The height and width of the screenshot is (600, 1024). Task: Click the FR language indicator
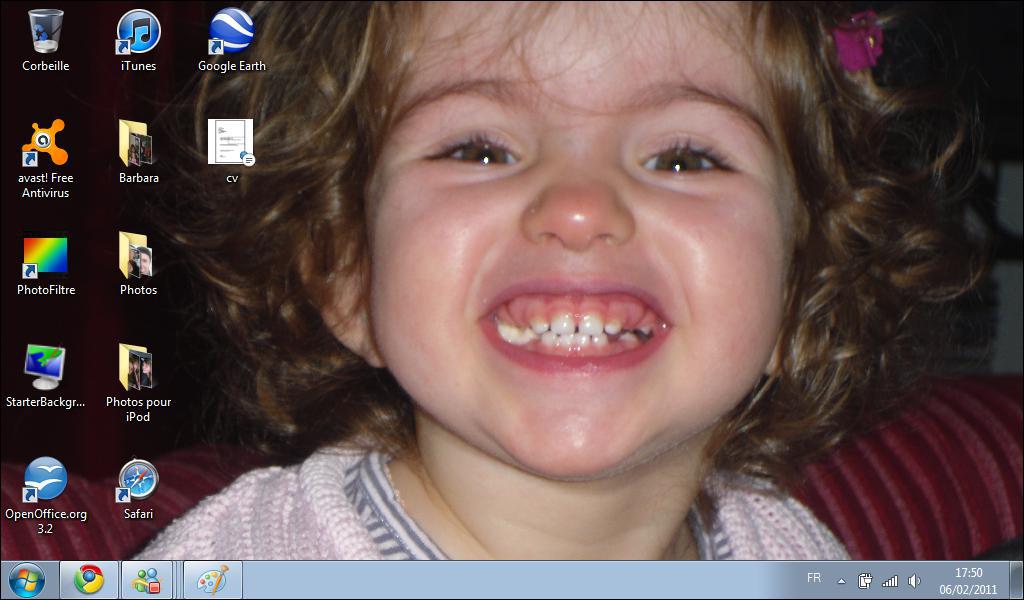point(814,578)
